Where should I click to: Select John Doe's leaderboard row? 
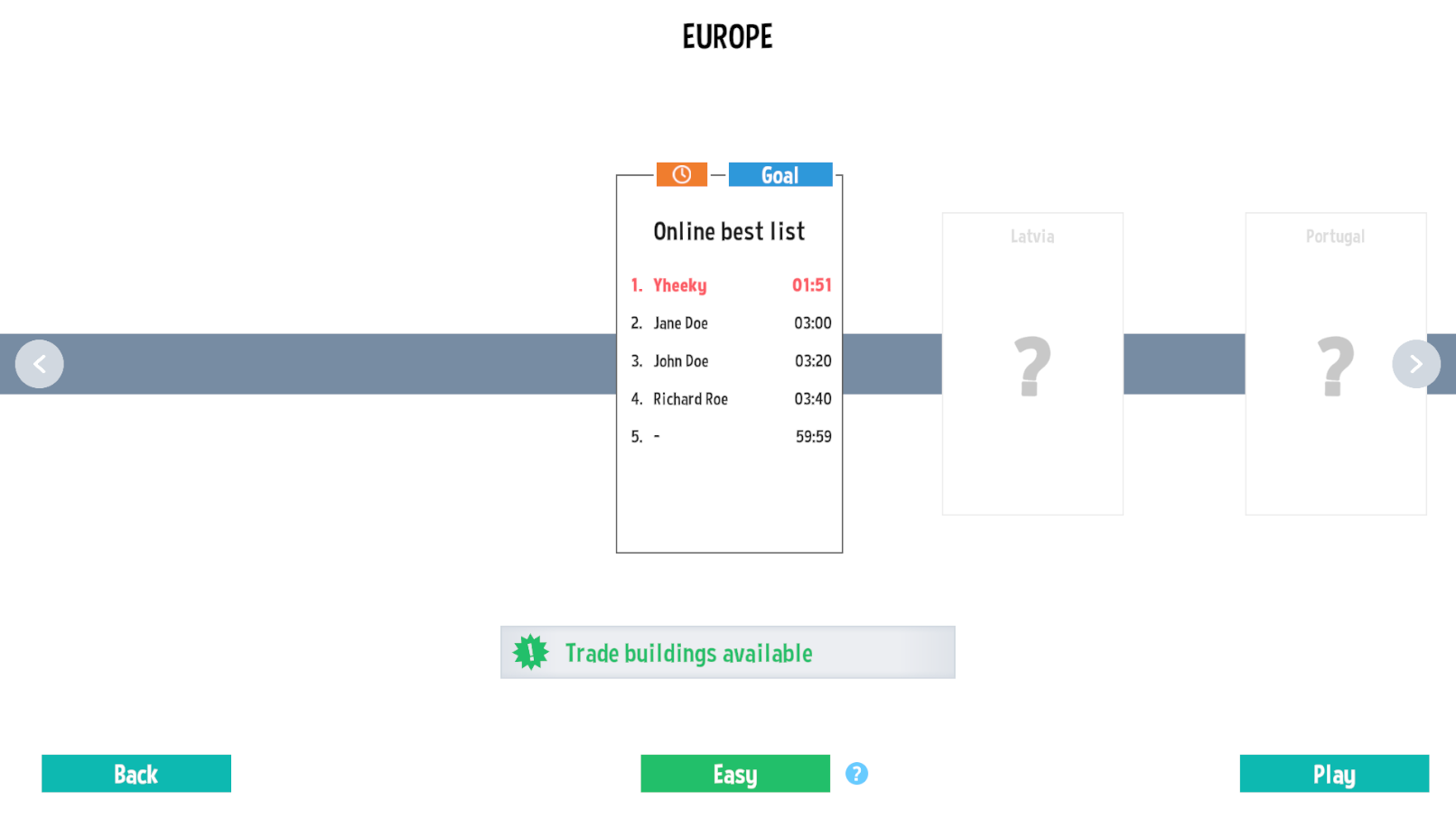click(730, 361)
